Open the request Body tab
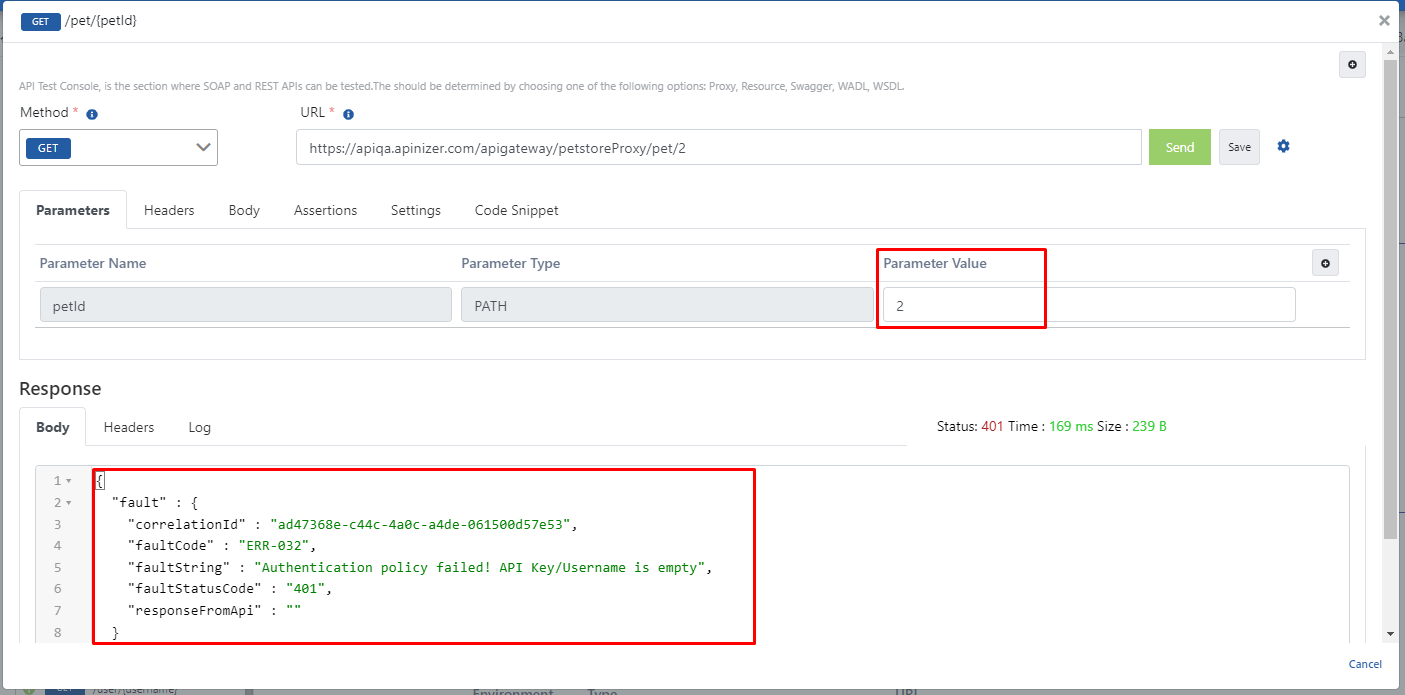1405x695 pixels. (x=244, y=210)
